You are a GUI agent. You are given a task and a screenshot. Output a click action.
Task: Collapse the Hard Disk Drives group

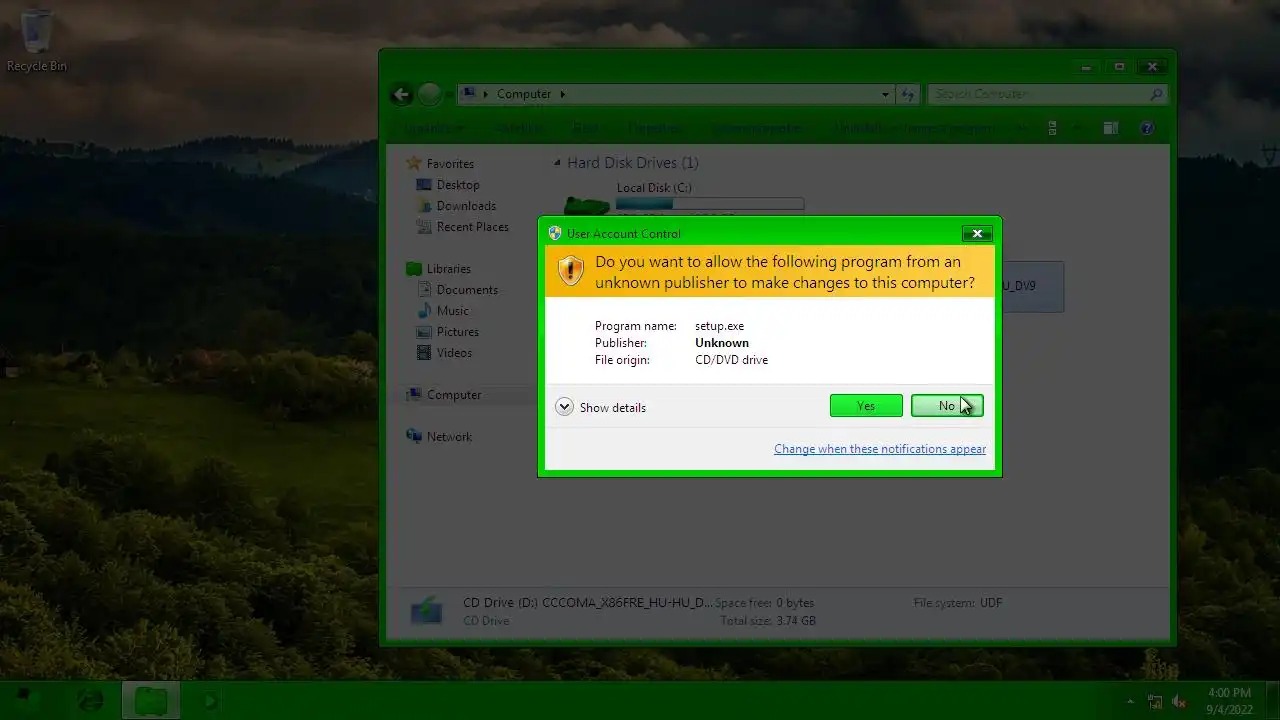click(x=558, y=163)
